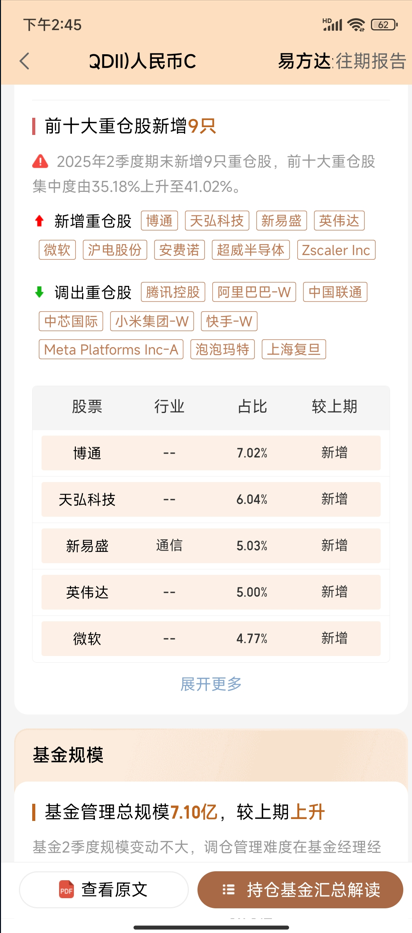Tap the PDF icon in 查看原文
This screenshot has width=412, height=933.
pos(66,890)
